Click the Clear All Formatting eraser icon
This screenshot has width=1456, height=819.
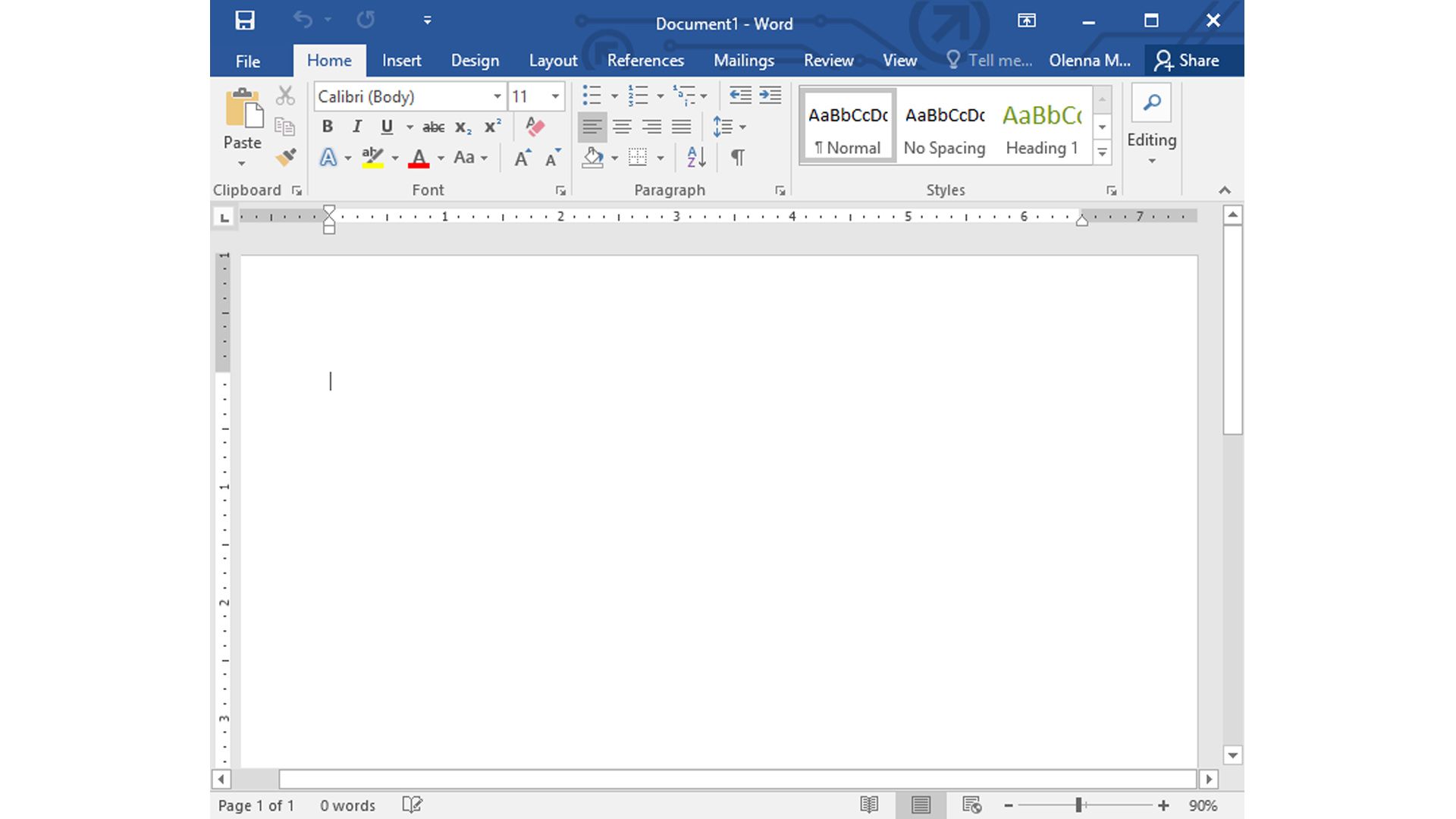tap(535, 127)
